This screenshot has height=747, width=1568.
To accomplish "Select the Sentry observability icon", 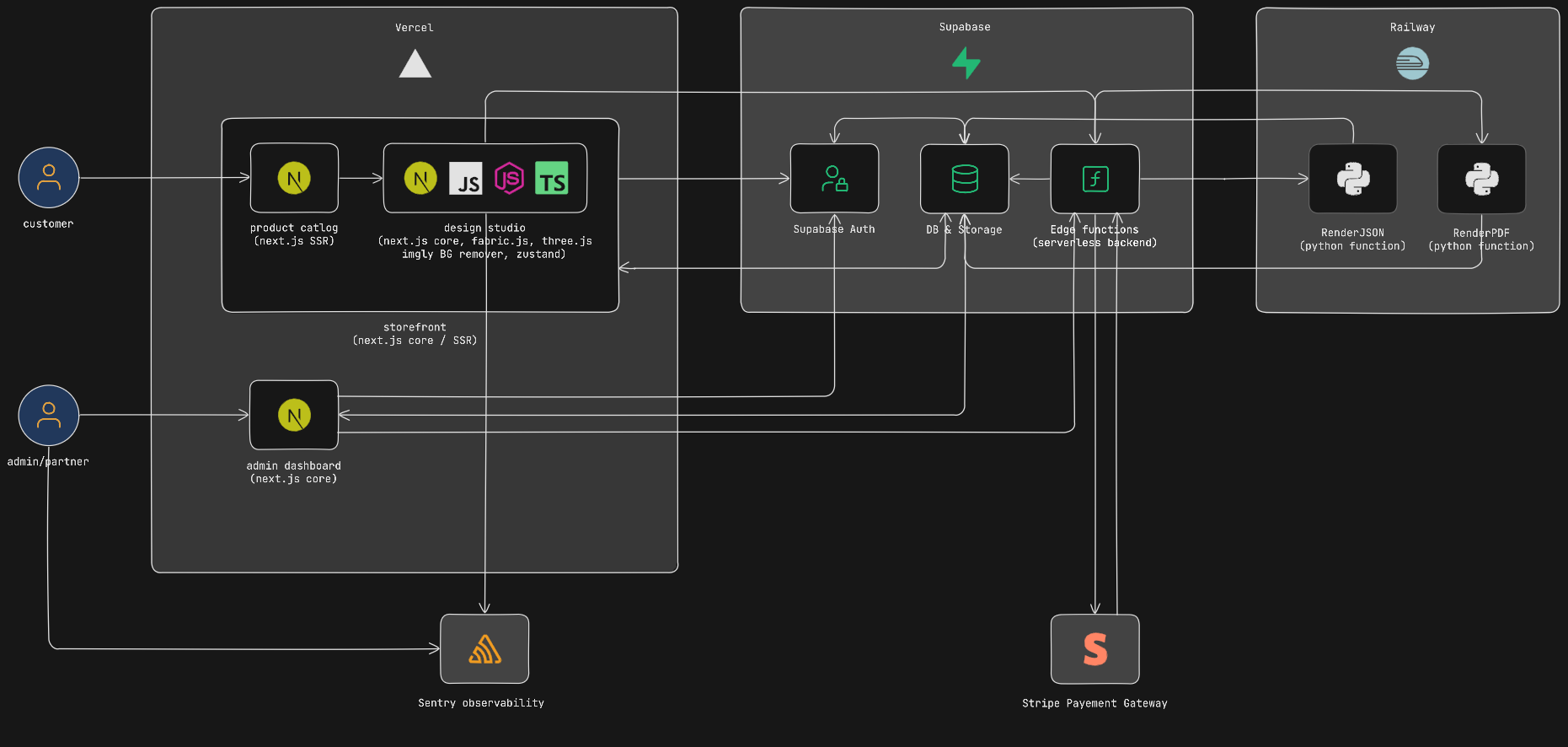I will 484,649.
